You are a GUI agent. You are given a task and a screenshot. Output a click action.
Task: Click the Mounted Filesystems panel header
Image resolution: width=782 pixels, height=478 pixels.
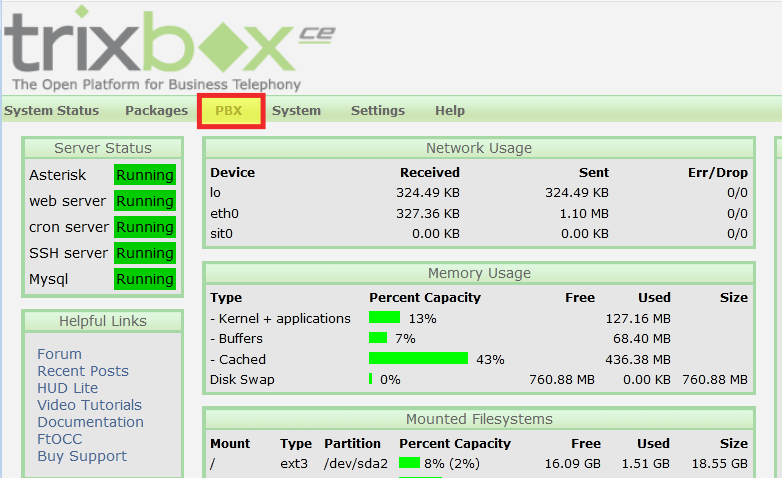pyautogui.click(x=479, y=419)
